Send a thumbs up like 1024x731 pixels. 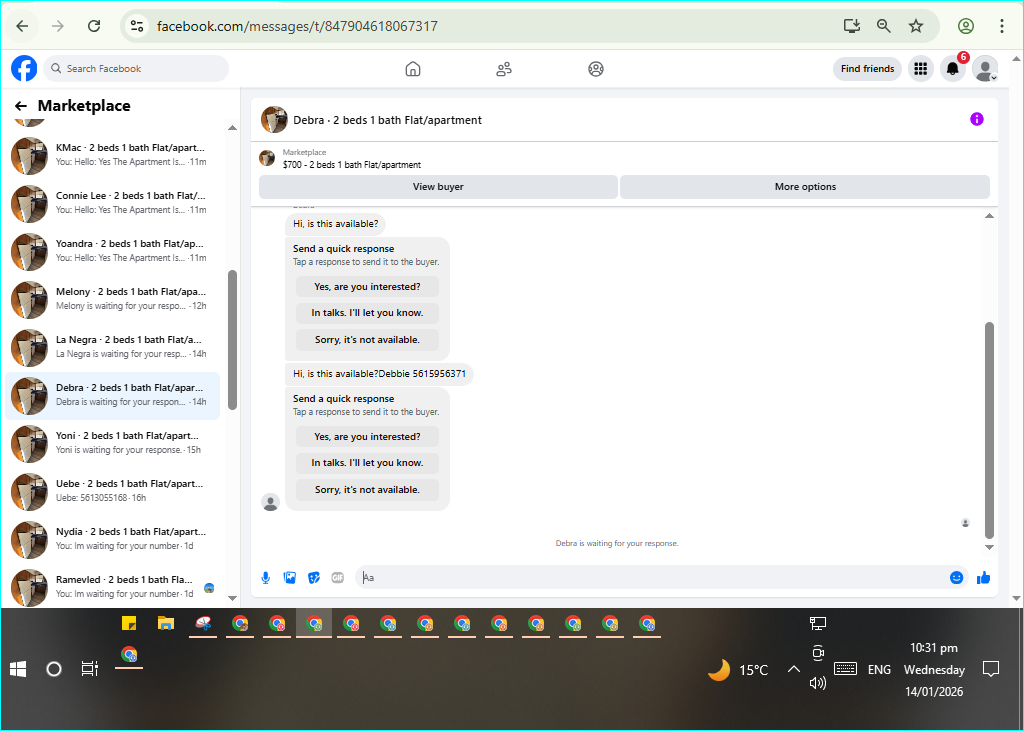[x=984, y=577]
